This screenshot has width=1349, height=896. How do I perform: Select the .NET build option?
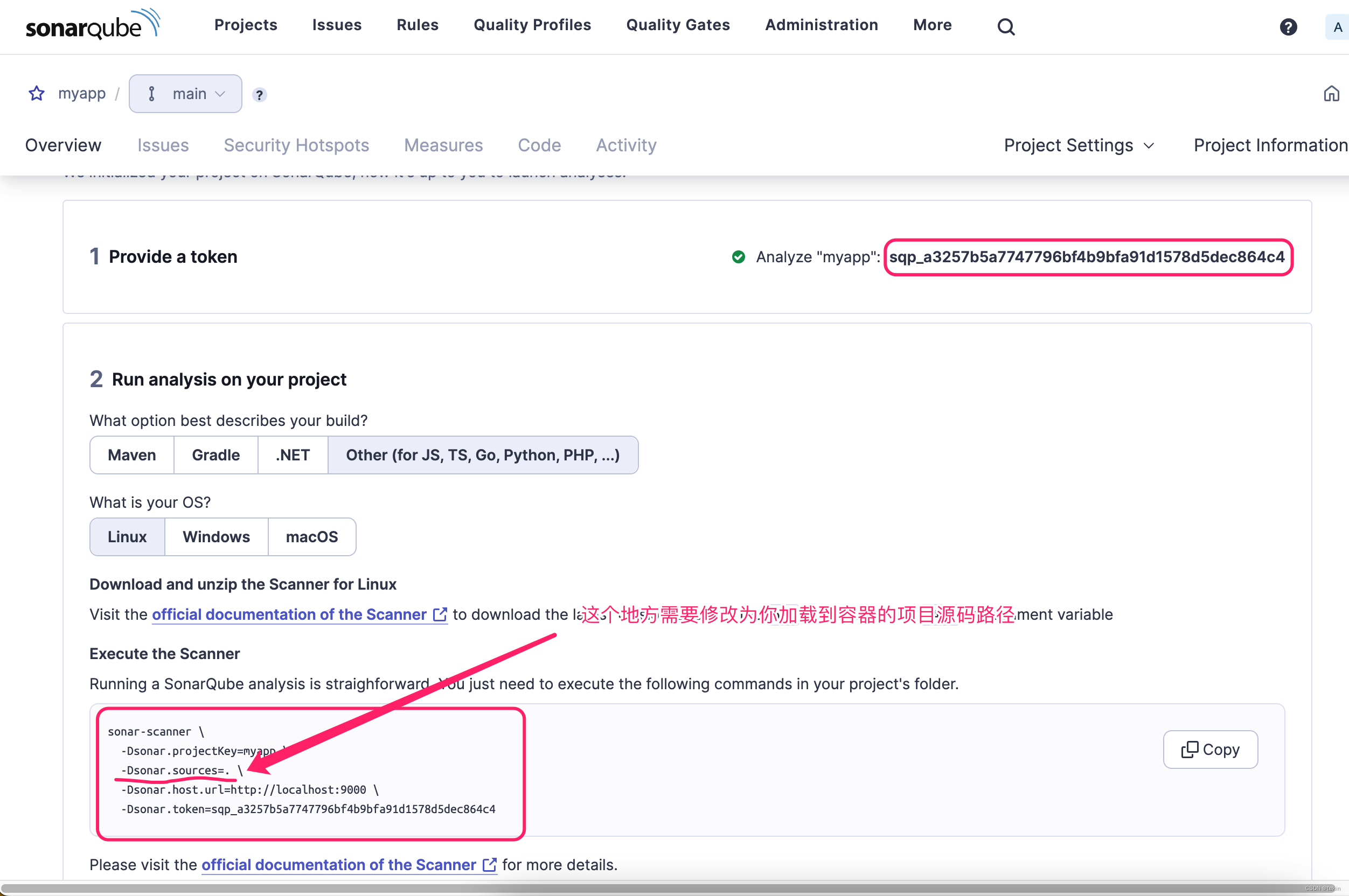point(292,455)
